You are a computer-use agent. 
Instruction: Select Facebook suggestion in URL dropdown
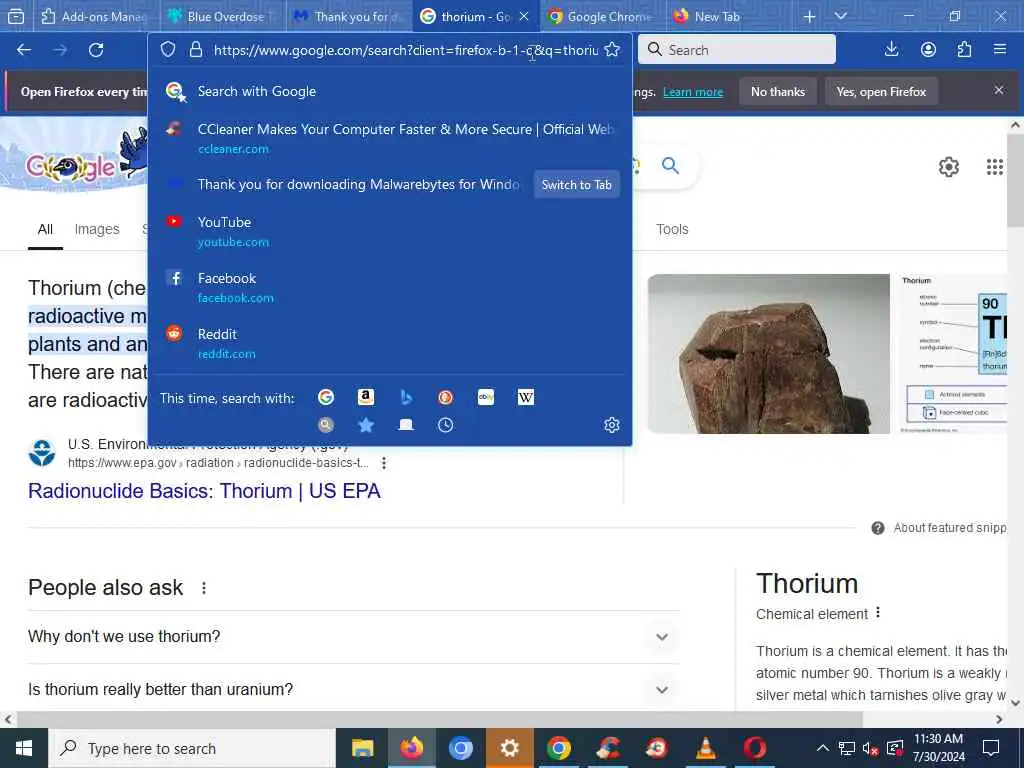pyautogui.click(x=390, y=287)
